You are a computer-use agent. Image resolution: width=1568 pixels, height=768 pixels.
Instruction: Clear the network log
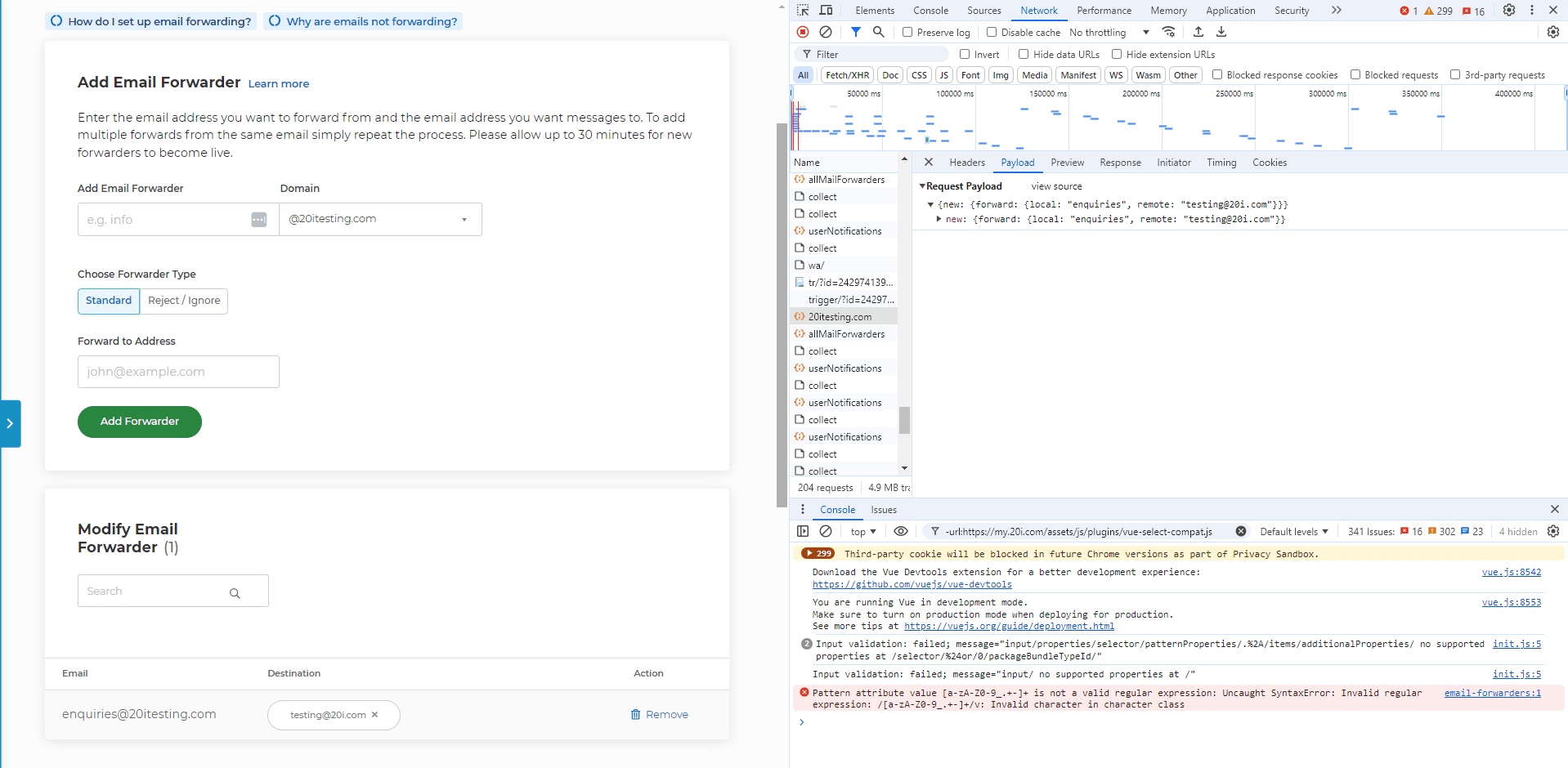tap(826, 32)
